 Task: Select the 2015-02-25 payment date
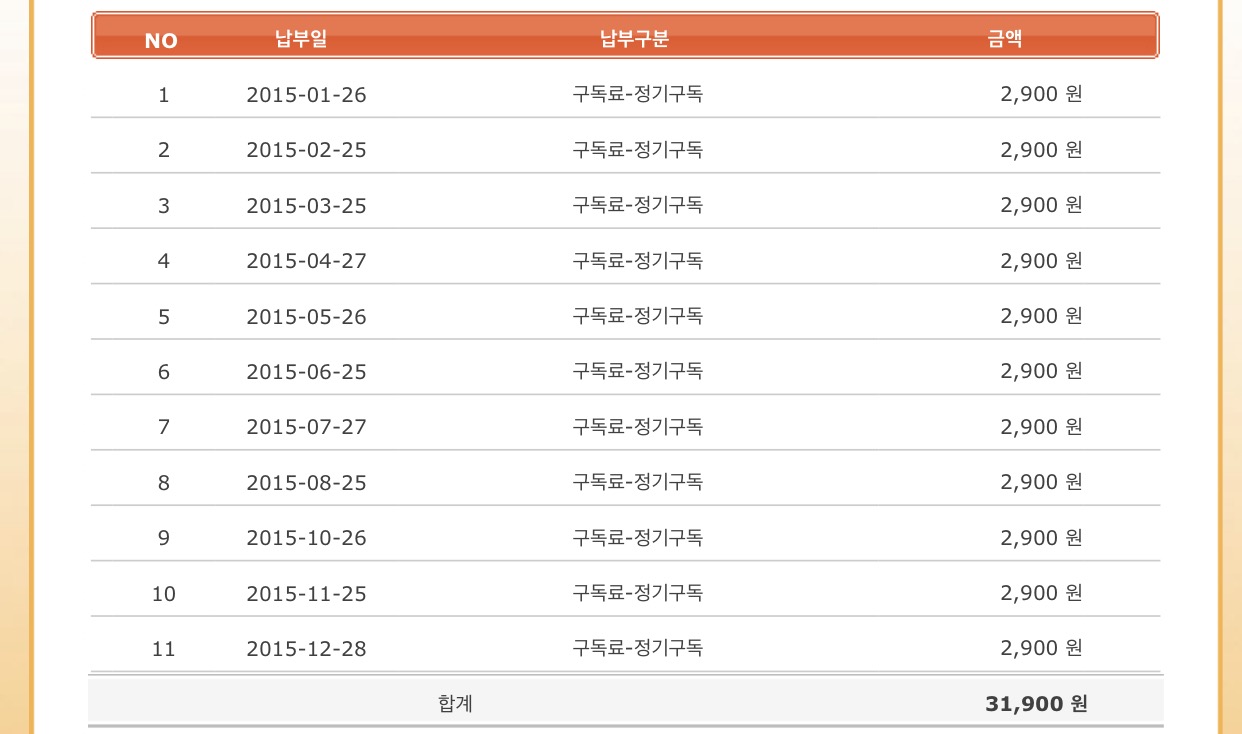click(306, 150)
